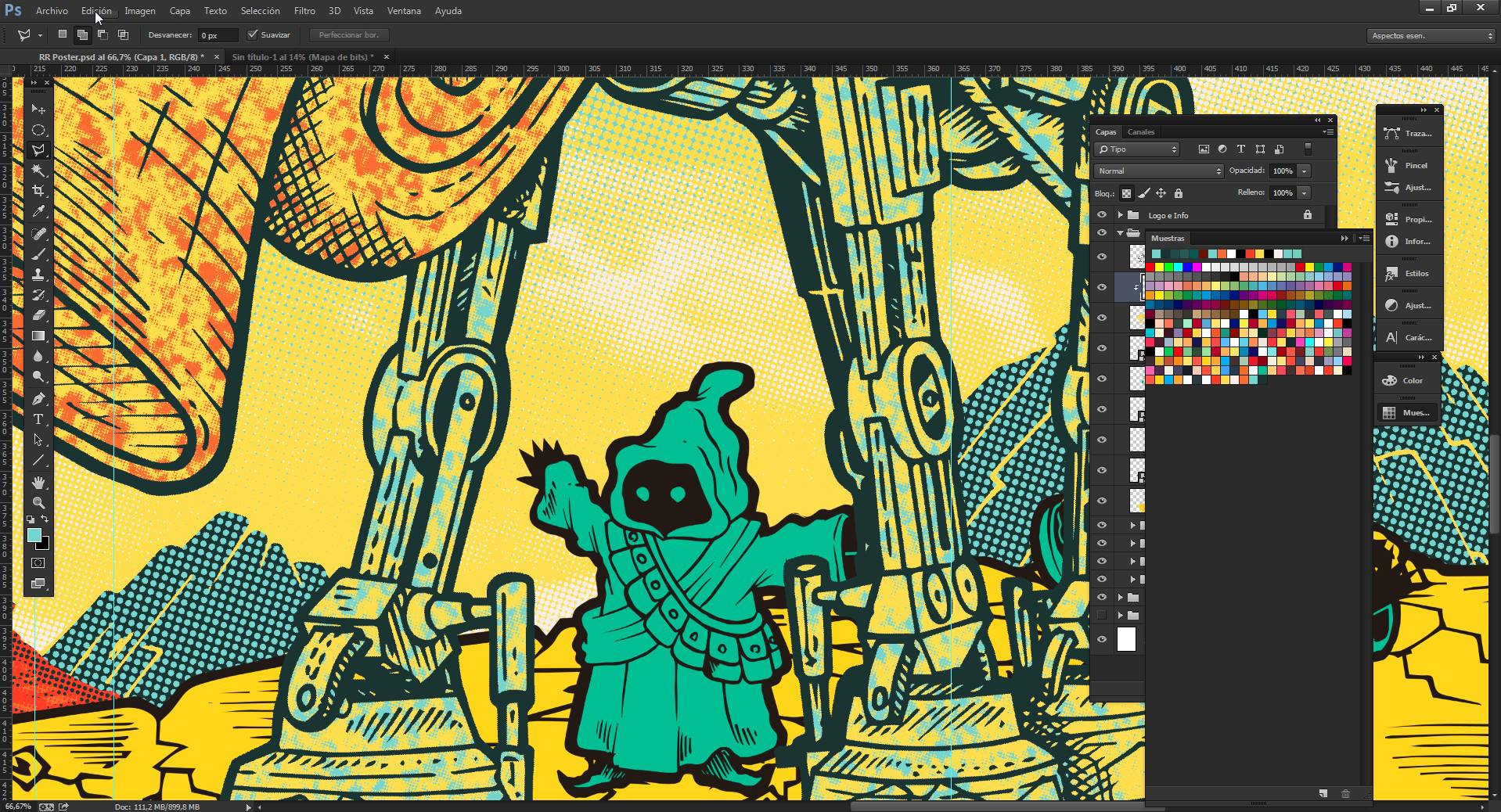Open the Archivo menu
Image resolution: width=1501 pixels, height=812 pixels.
click(52, 11)
